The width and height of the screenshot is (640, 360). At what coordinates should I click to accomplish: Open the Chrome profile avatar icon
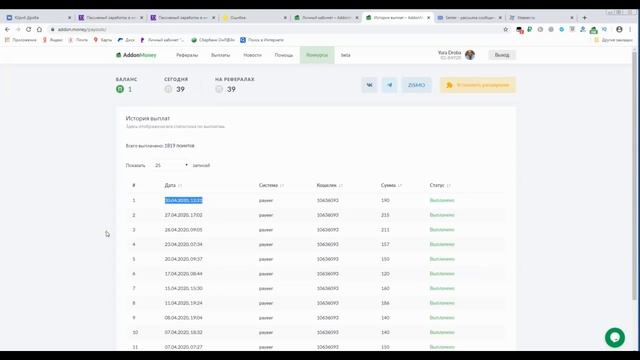pos(619,29)
